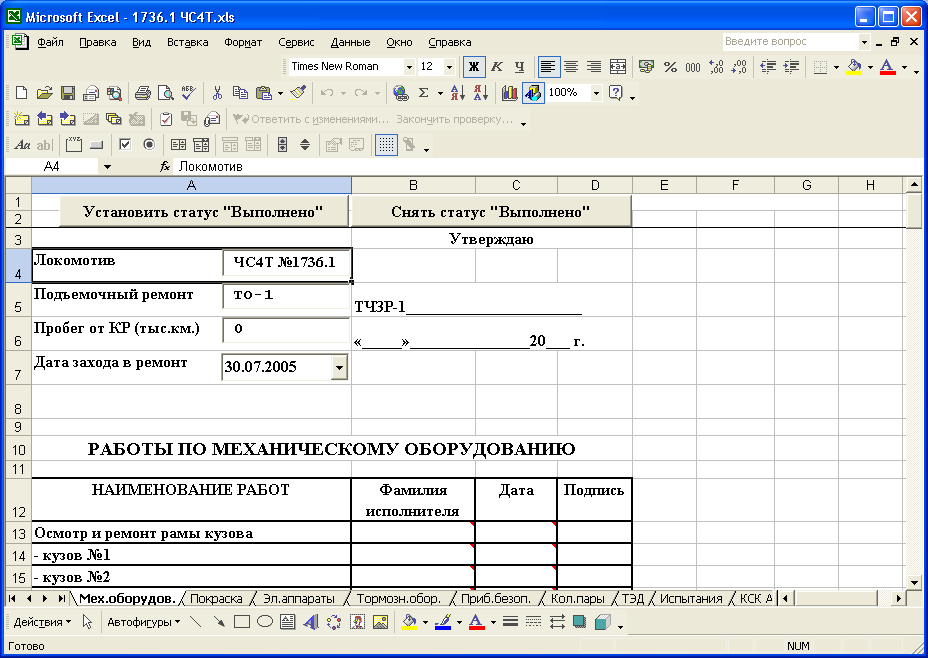Screen dimensions: 928x658
Task: Select the Option button form control
Action: tap(149, 144)
